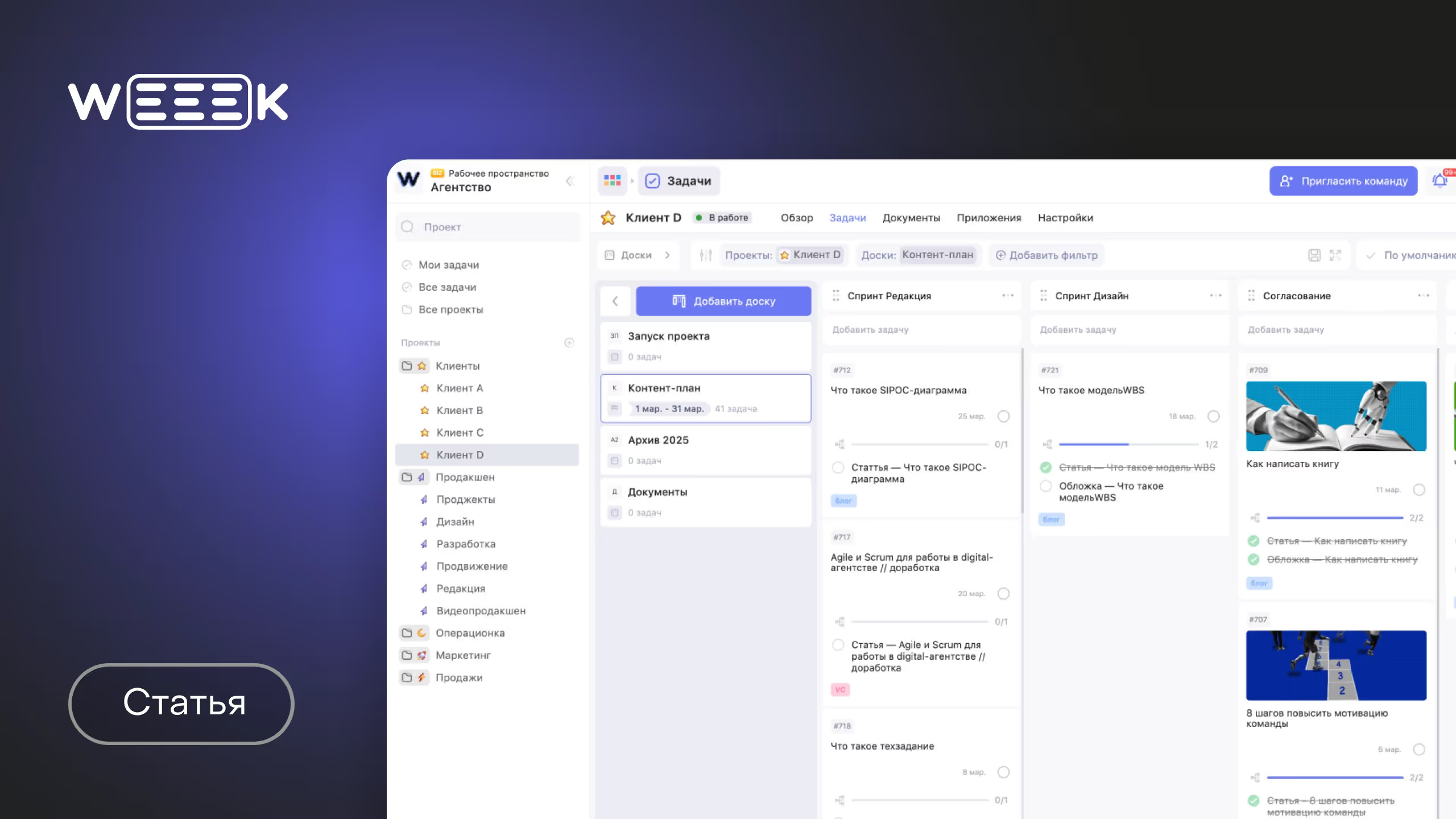Complete the Как написать книгу task

(x=1419, y=490)
